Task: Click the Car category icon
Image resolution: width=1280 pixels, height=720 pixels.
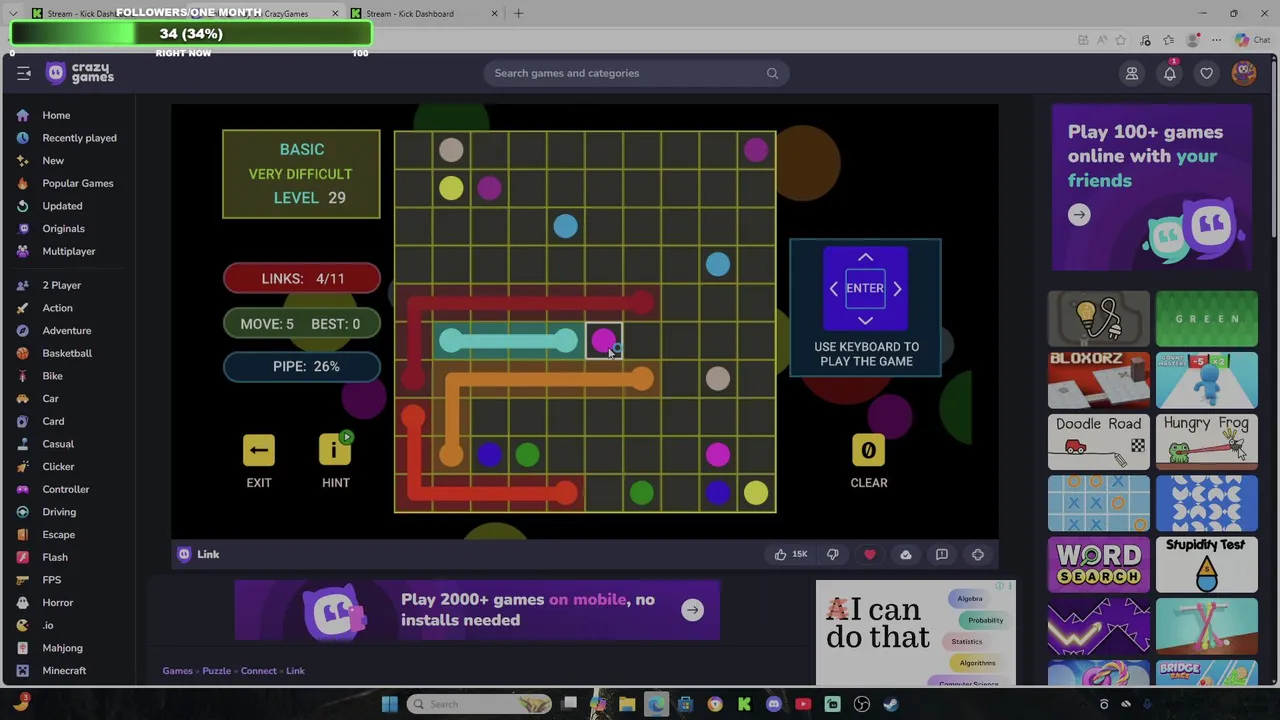Action: point(23,399)
